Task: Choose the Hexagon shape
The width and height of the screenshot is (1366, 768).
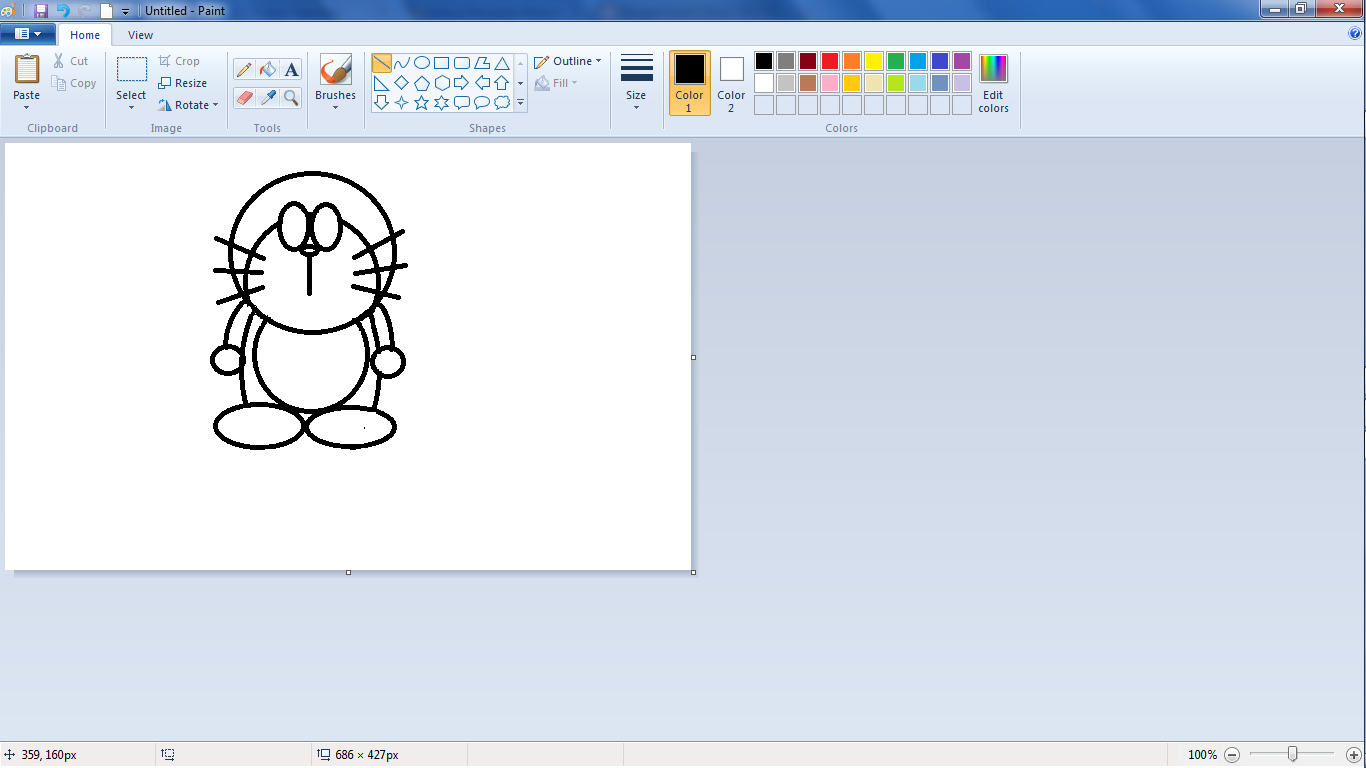Action: pyautogui.click(x=442, y=83)
